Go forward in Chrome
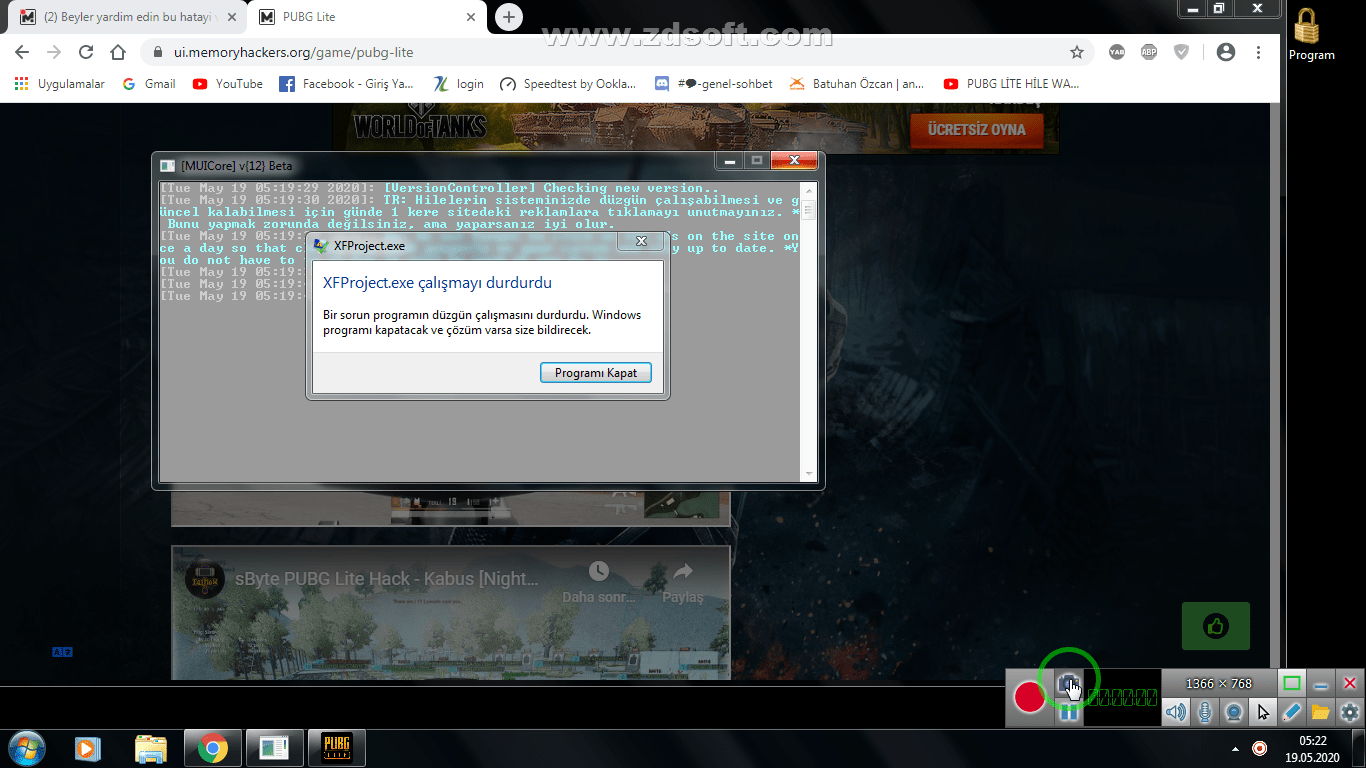 point(54,52)
